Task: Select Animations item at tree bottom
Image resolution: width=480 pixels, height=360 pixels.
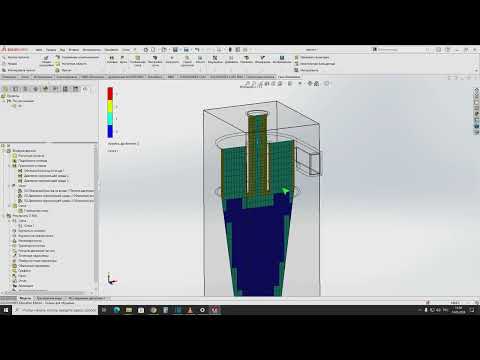Action: (23, 286)
